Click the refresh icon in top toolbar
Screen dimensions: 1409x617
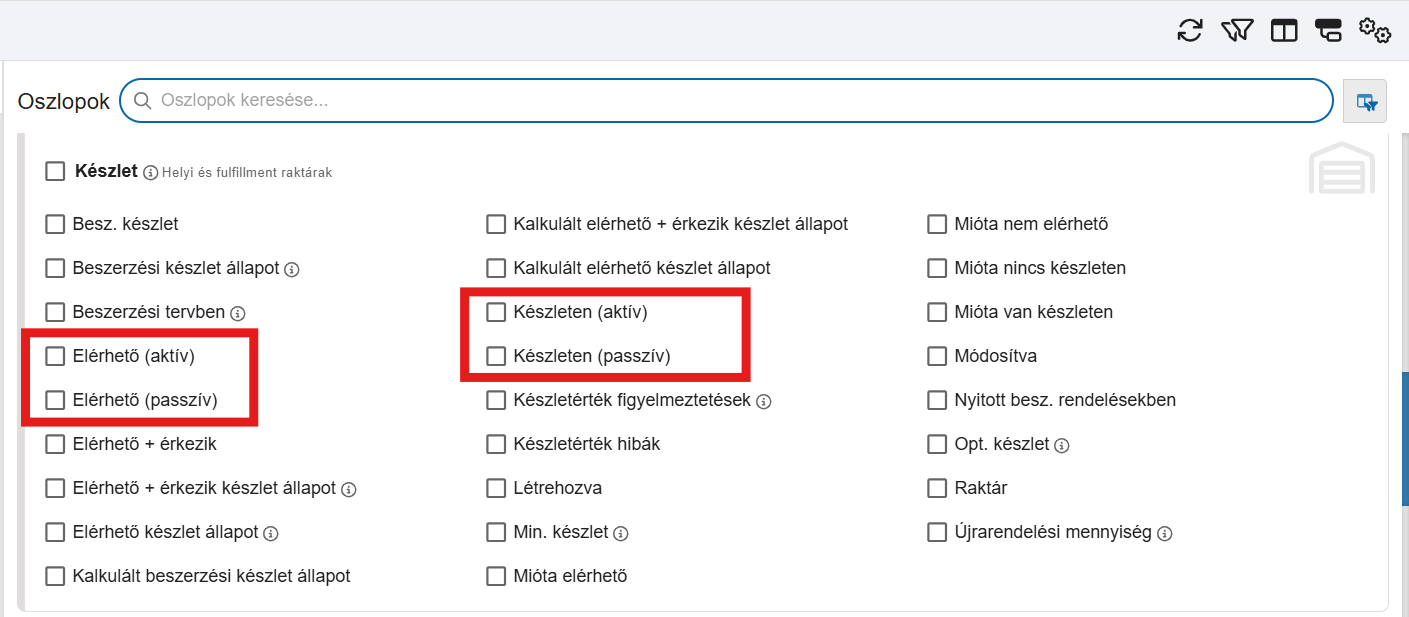(x=1190, y=30)
